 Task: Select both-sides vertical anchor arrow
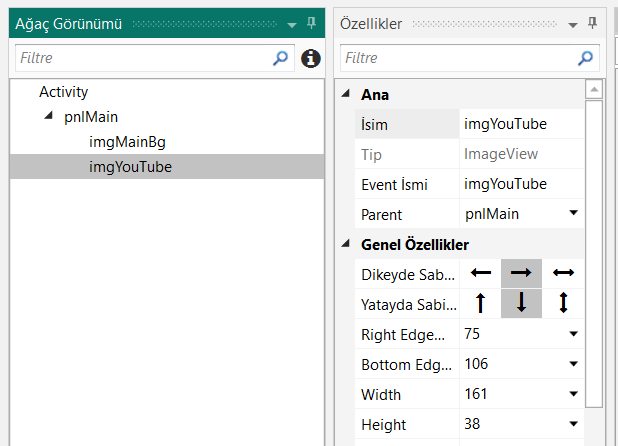pyautogui.click(x=563, y=303)
